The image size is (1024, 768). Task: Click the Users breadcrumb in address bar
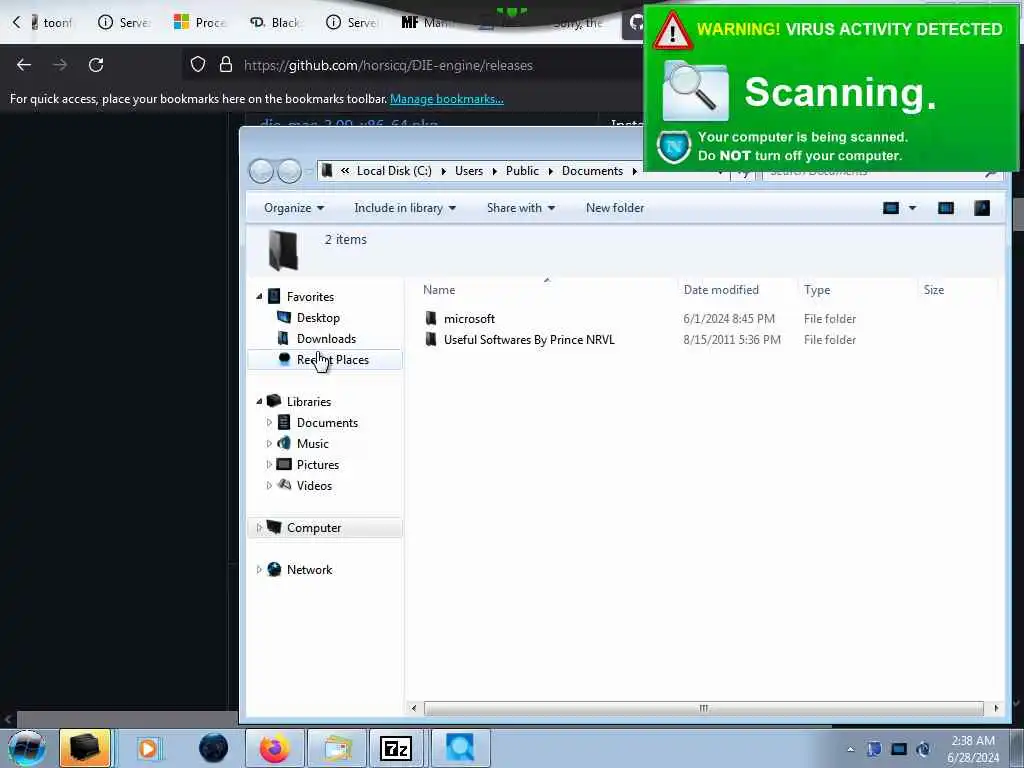[469, 170]
